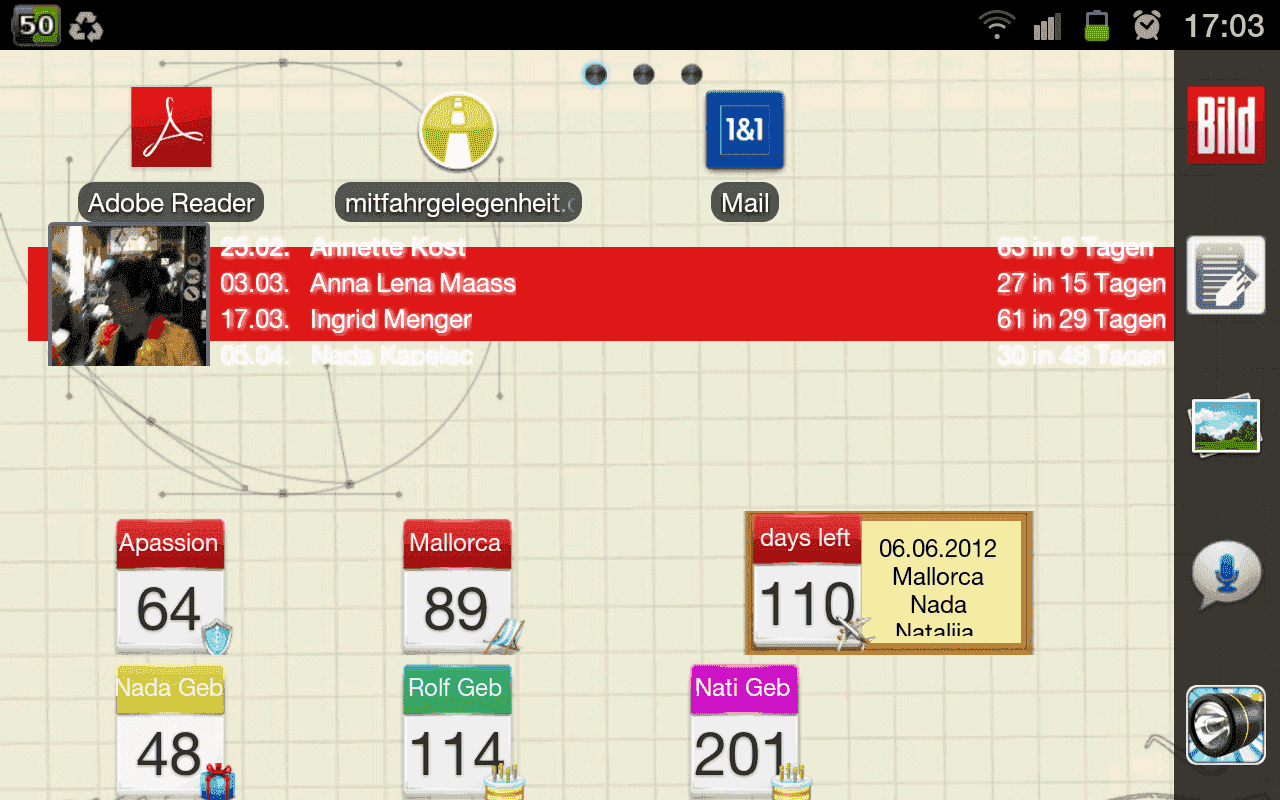The image size is (1280, 800).
Task: Tap the alarm clock status icon
Action: pyautogui.click(x=1147, y=25)
